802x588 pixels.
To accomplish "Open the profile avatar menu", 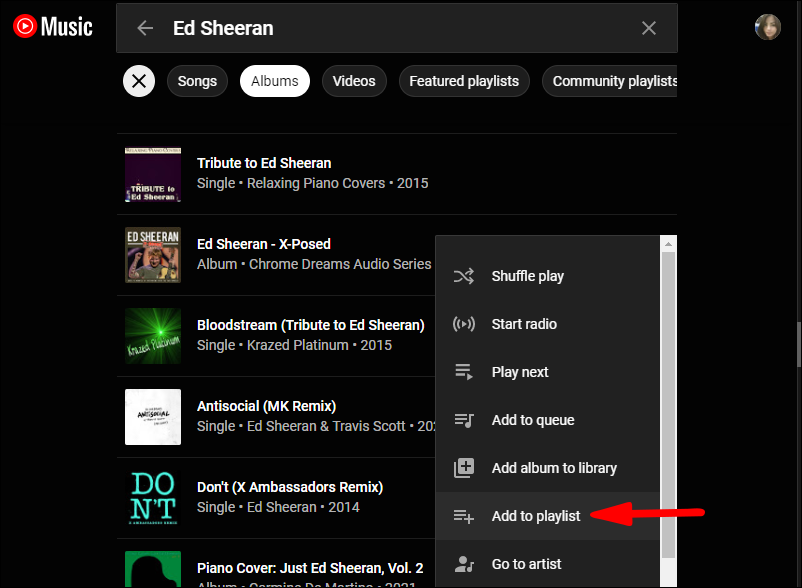I will [767, 27].
